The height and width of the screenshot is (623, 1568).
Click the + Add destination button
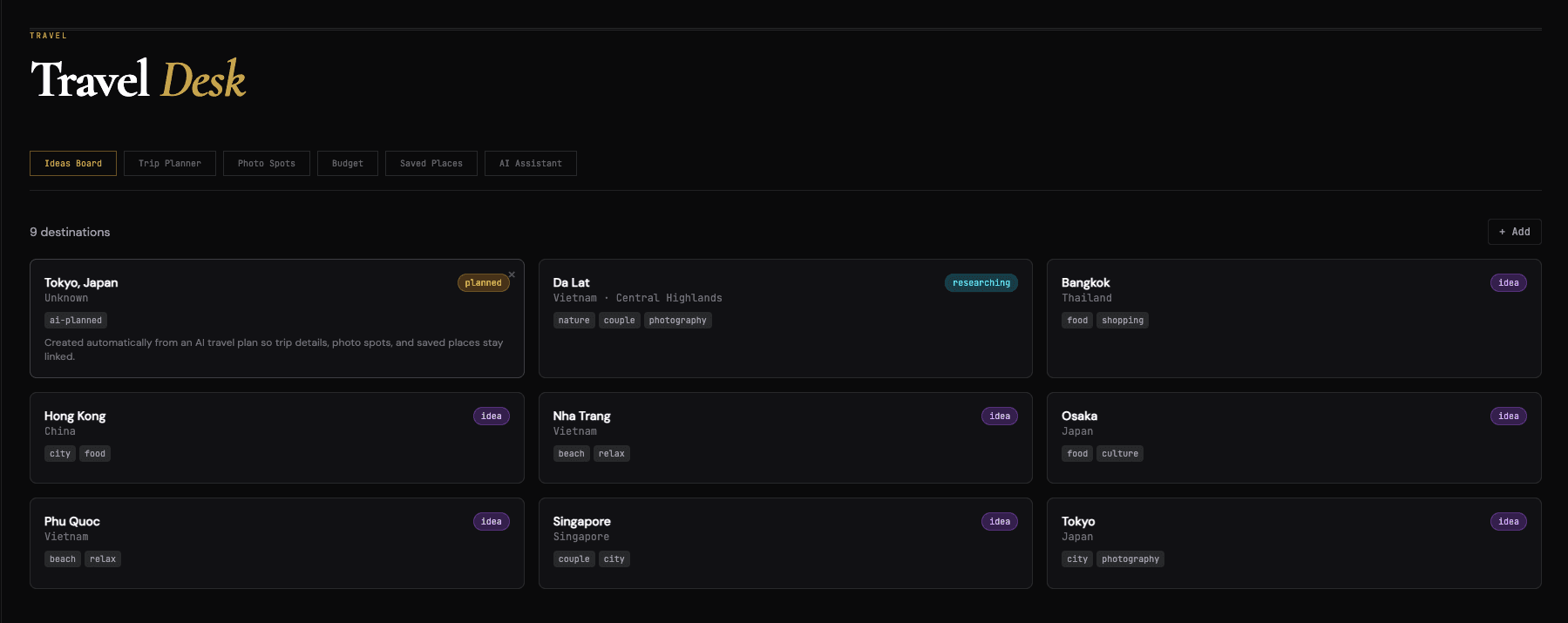pyautogui.click(x=1515, y=232)
